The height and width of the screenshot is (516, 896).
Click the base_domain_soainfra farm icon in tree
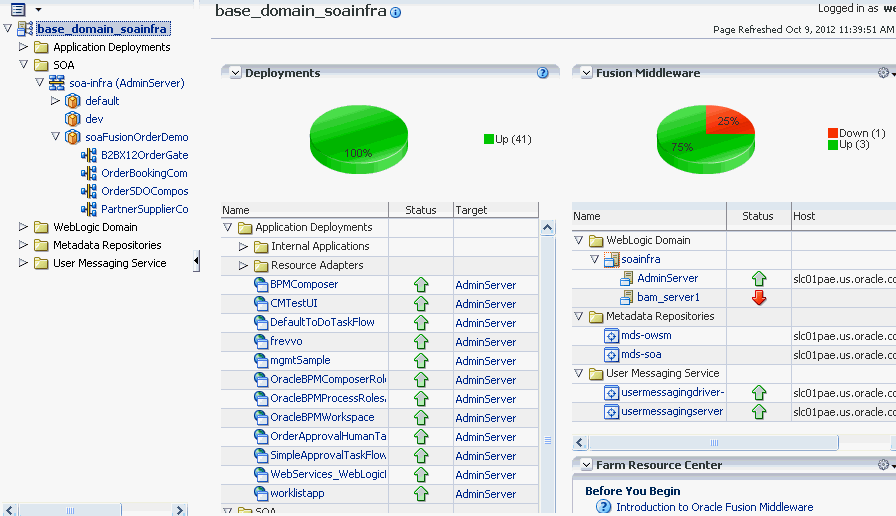tap(25, 29)
